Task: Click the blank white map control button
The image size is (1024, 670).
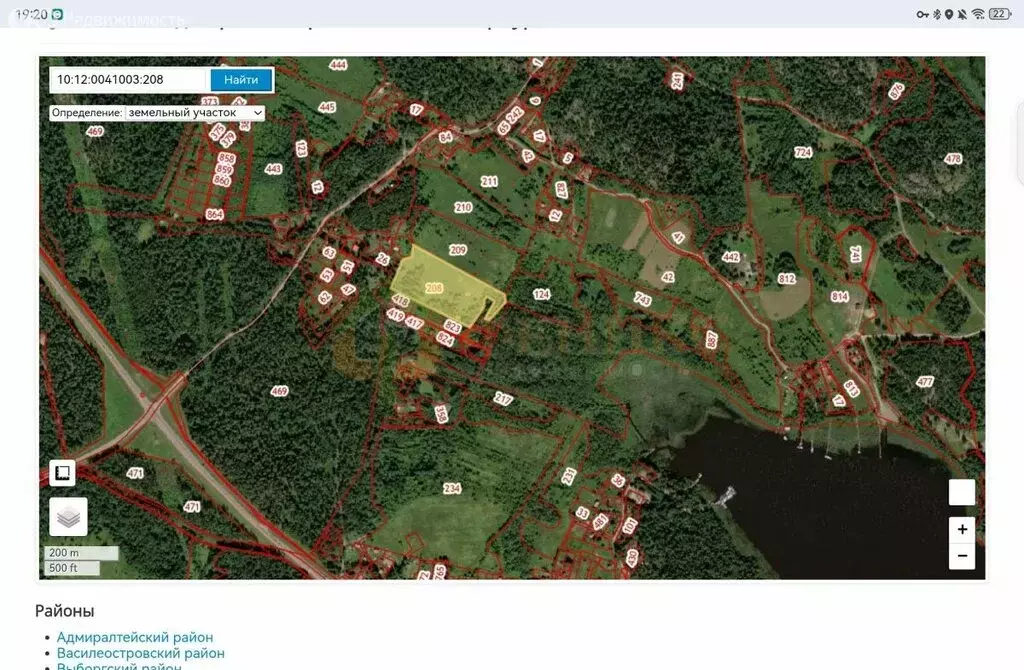Action: pos(961,492)
